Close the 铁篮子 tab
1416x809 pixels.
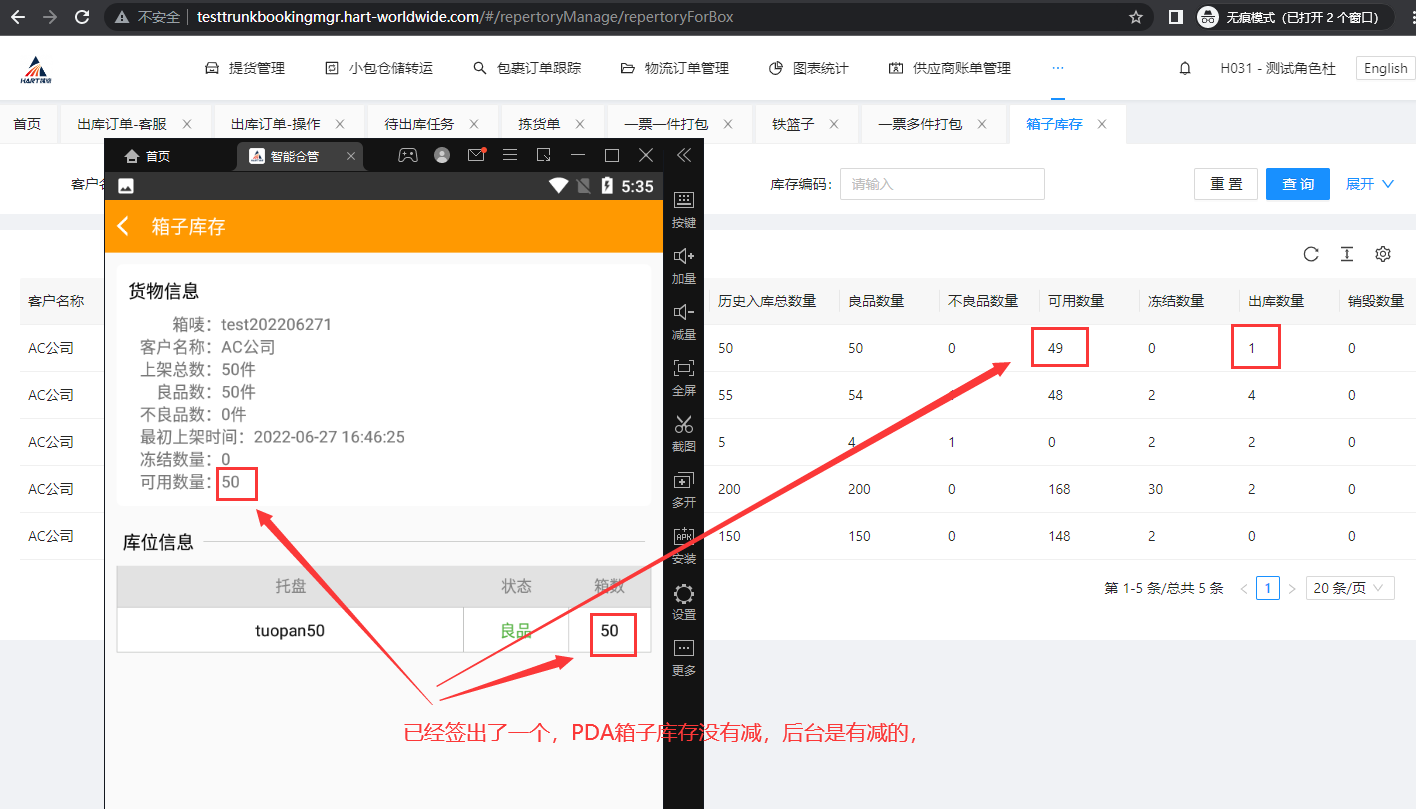coord(836,124)
